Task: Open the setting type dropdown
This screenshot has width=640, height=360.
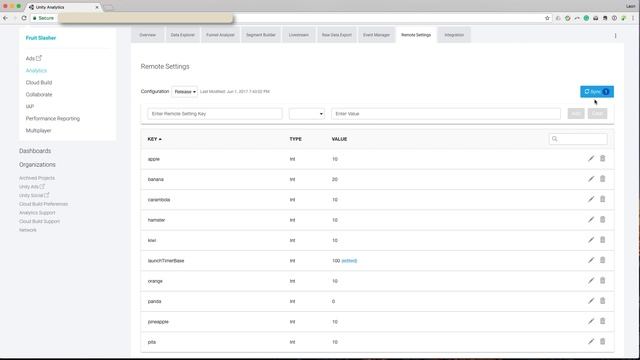Action: 307,113
